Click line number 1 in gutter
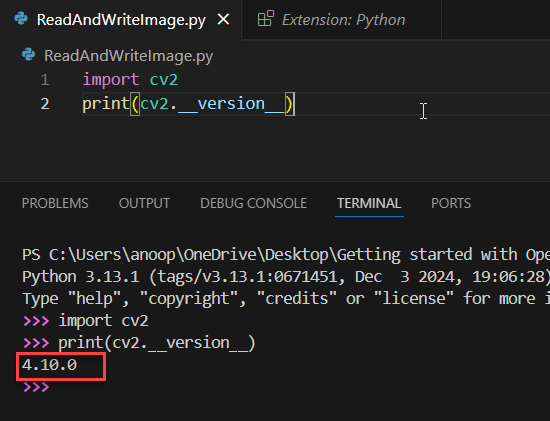Viewport: 550px width, 421px height. click(45, 80)
